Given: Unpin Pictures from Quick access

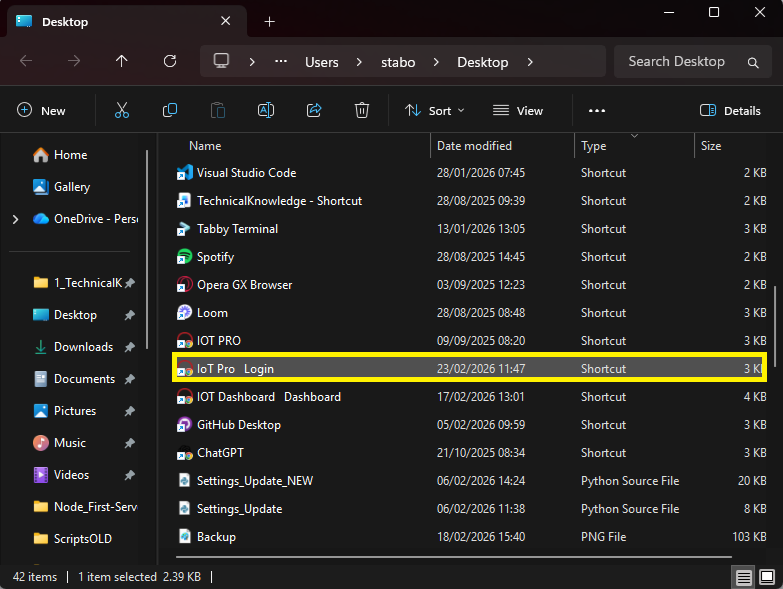Looking at the screenshot, I should click(130, 411).
